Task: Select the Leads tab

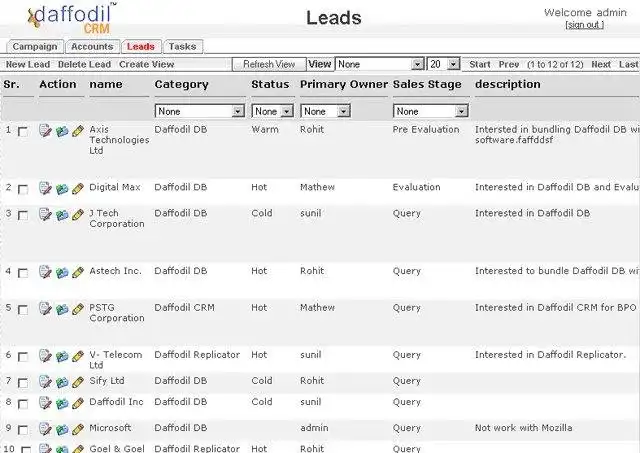Action: (x=141, y=47)
